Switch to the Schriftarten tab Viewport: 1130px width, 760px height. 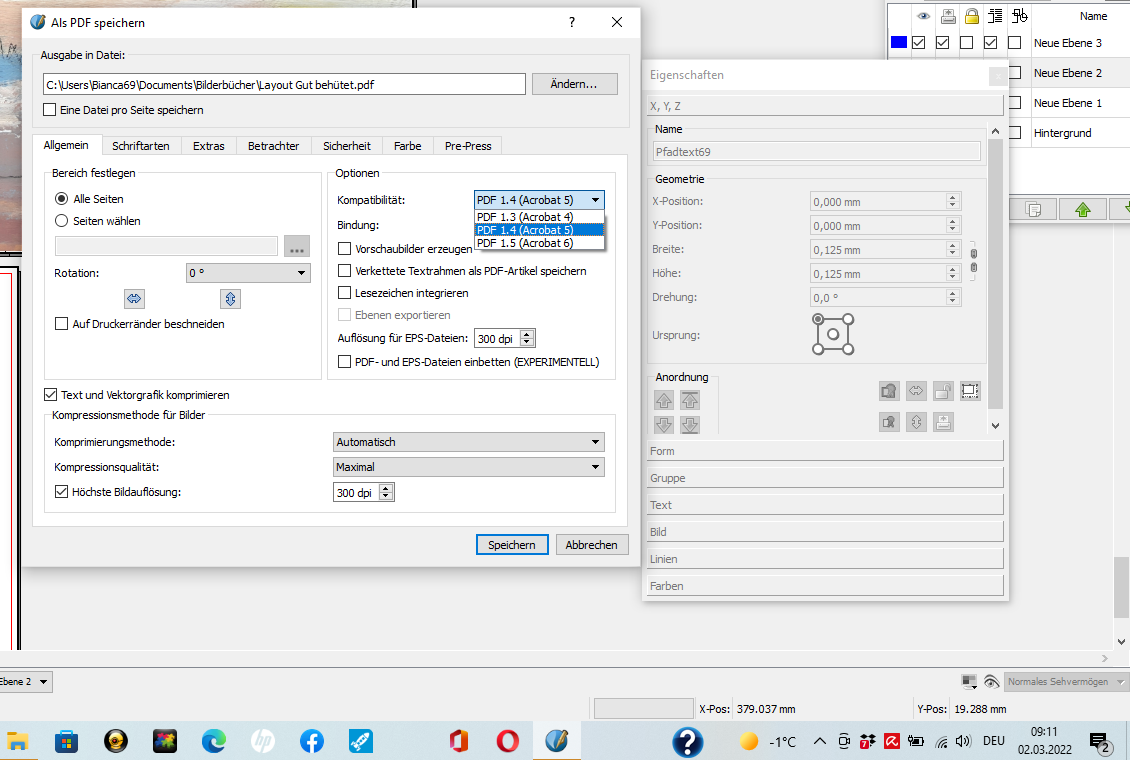pos(141,146)
